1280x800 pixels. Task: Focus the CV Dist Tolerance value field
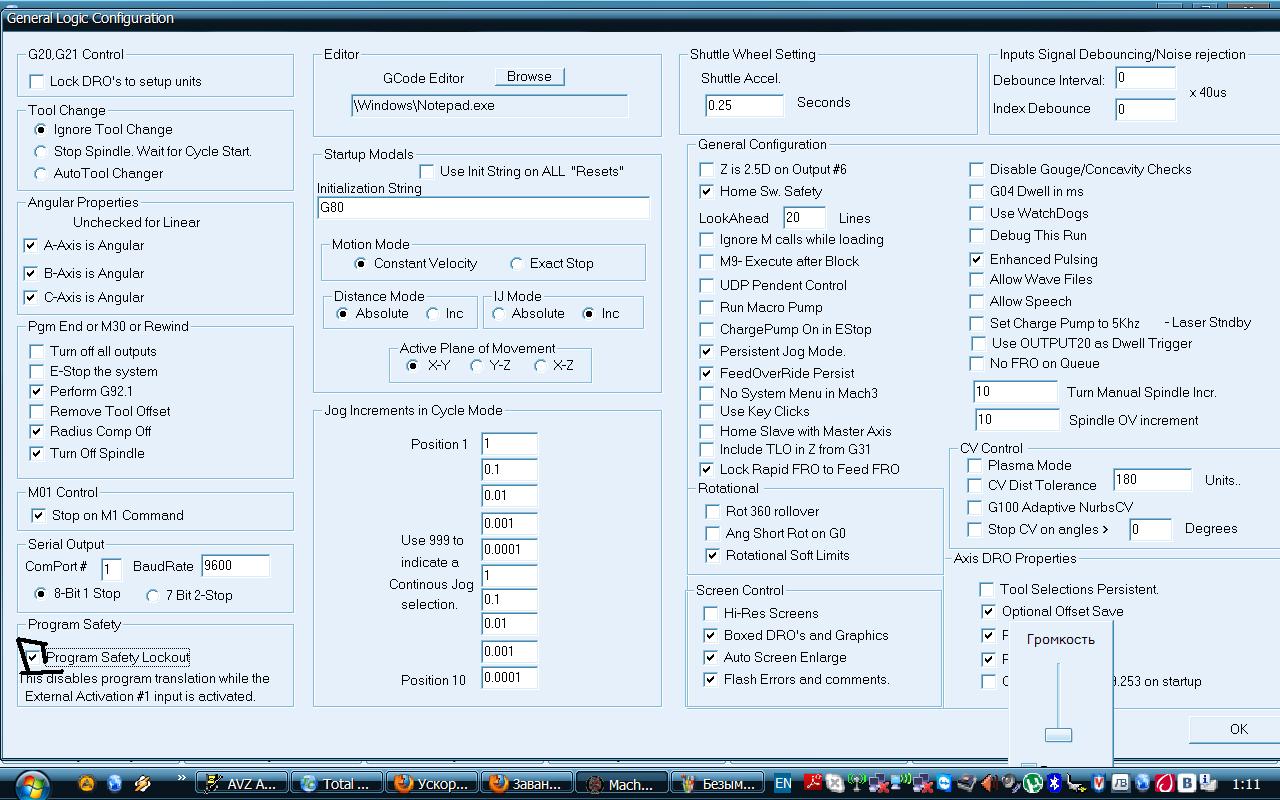(1152, 479)
